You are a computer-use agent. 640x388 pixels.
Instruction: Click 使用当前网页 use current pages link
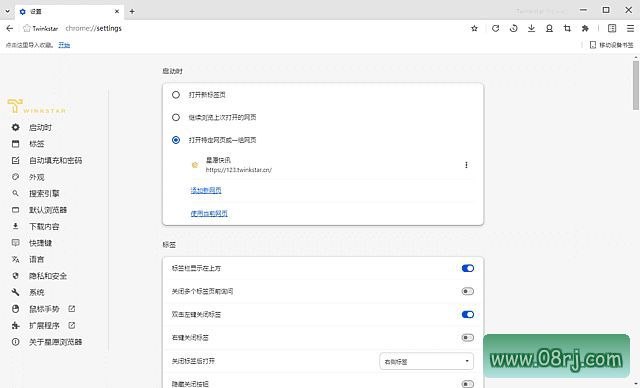(209, 213)
